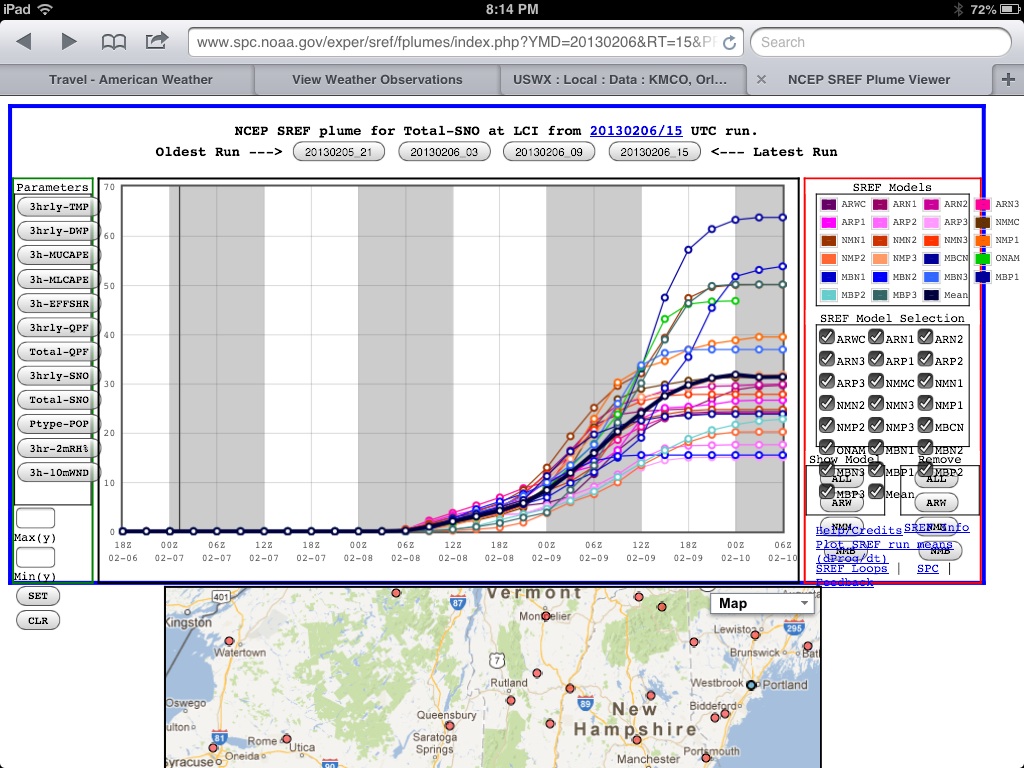Open a new tab with plus icon
The width and height of the screenshot is (1024, 768).
1007,79
